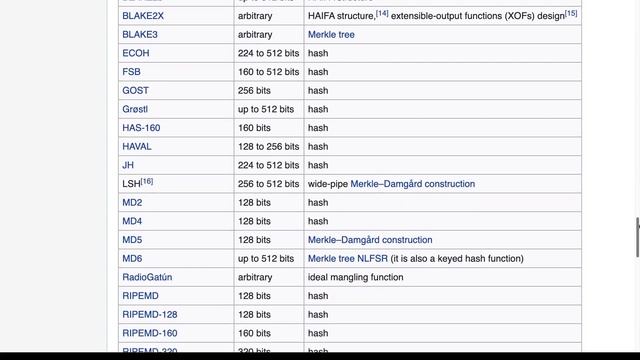Follow the NLFSR link in MD6 row
The width and height of the screenshot is (640, 360).
[373, 259]
